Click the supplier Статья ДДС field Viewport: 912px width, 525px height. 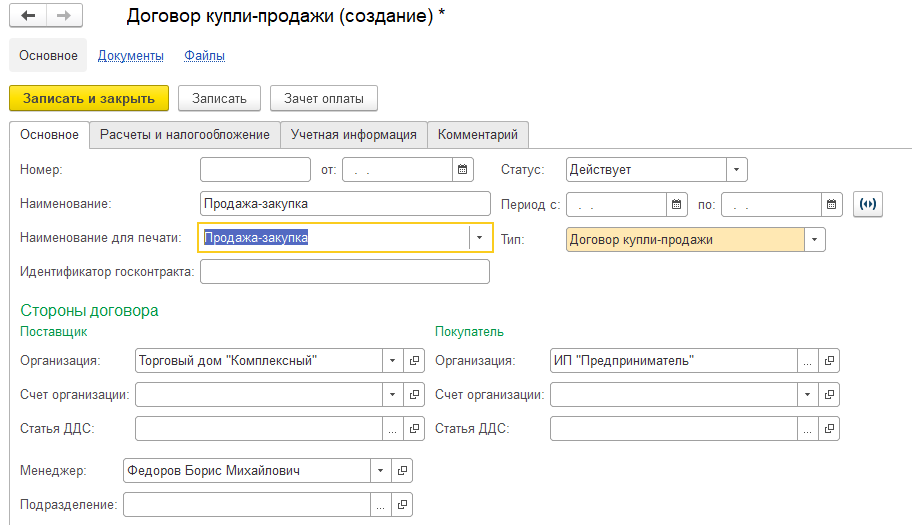click(259, 429)
